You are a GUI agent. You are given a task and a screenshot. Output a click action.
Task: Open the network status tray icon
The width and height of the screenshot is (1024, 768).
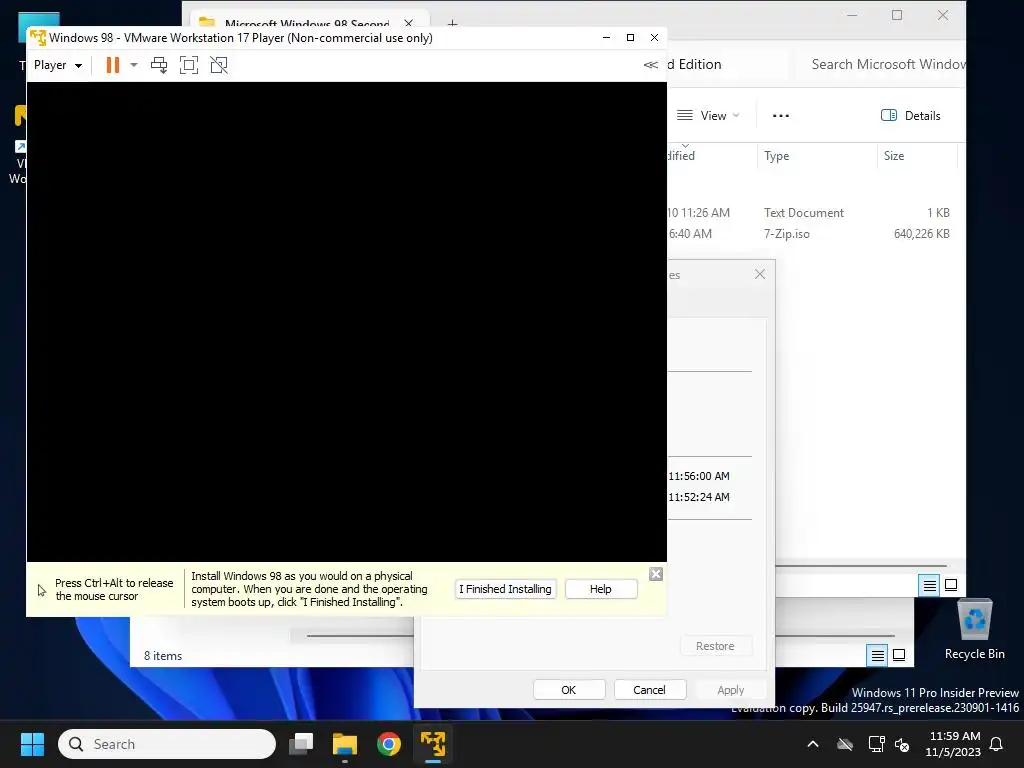pyautogui.click(x=876, y=744)
